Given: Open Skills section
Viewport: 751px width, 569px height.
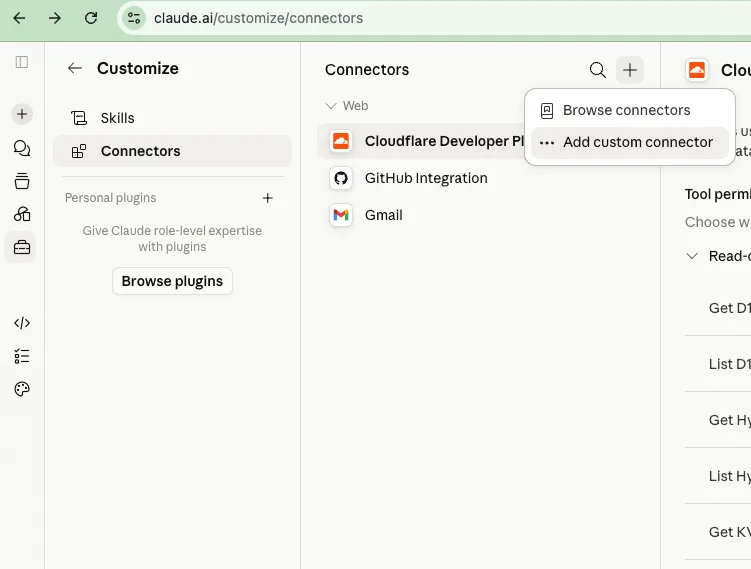Looking at the screenshot, I should 172,118.
